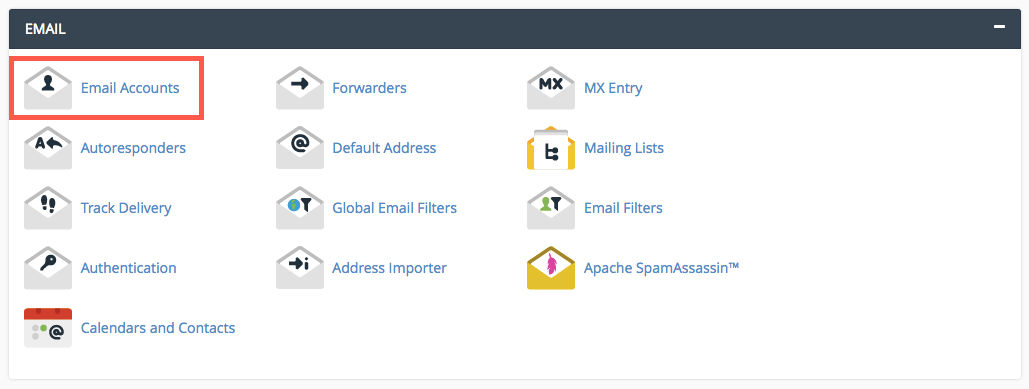
Task: Open the Autoresponders envelope icon
Action: (x=48, y=148)
